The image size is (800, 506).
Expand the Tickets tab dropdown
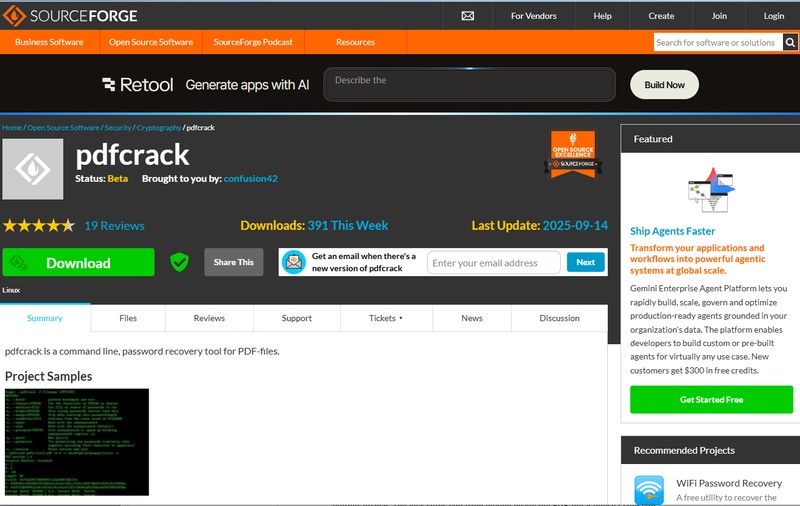tap(386, 318)
